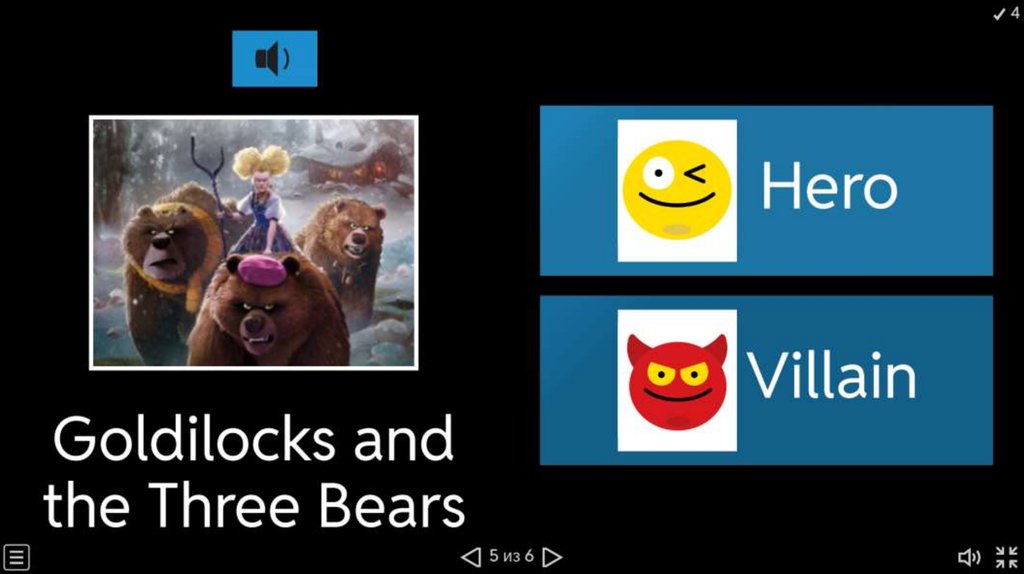Image resolution: width=1024 pixels, height=574 pixels.
Task: Select the word "Hero" label
Action: point(829,187)
